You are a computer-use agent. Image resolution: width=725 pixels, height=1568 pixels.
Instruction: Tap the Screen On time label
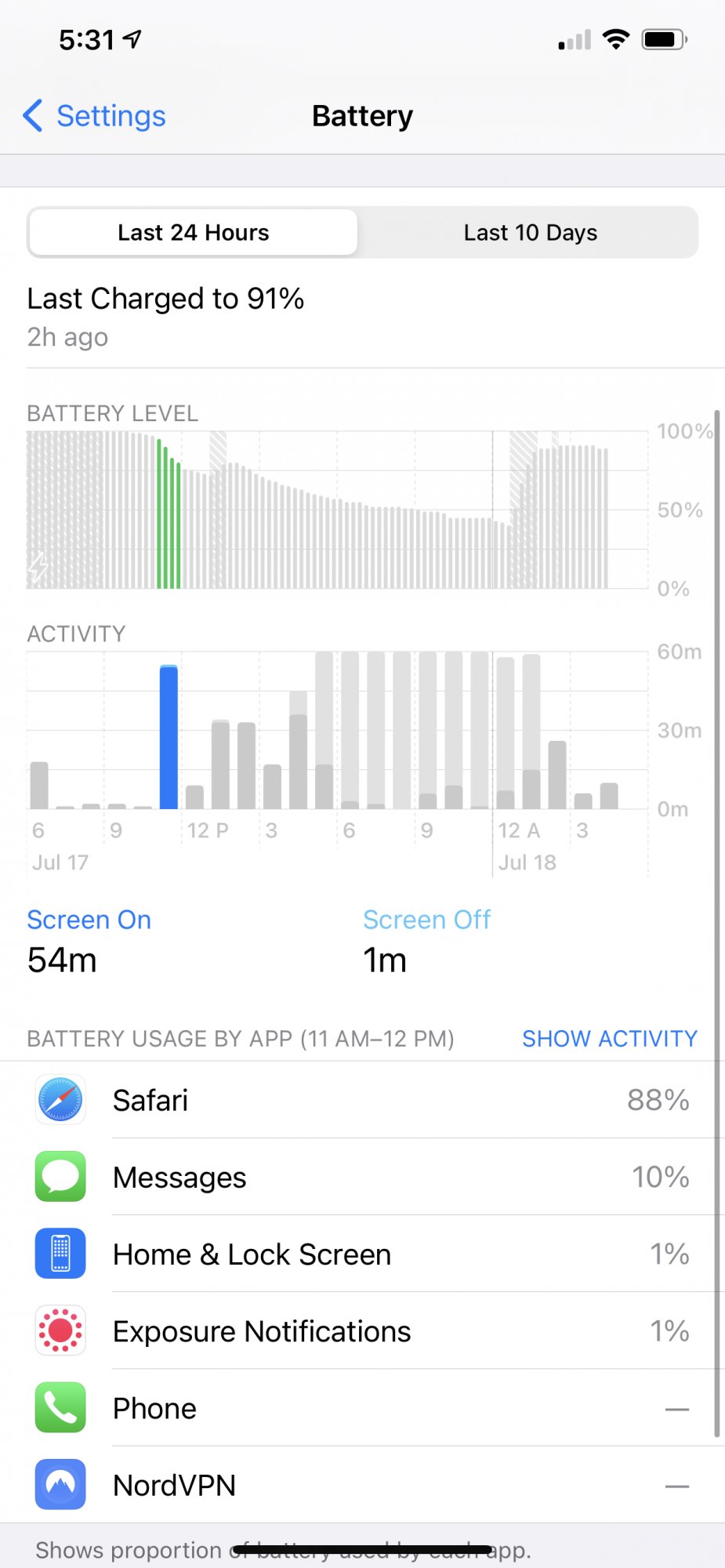click(x=89, y=920)
